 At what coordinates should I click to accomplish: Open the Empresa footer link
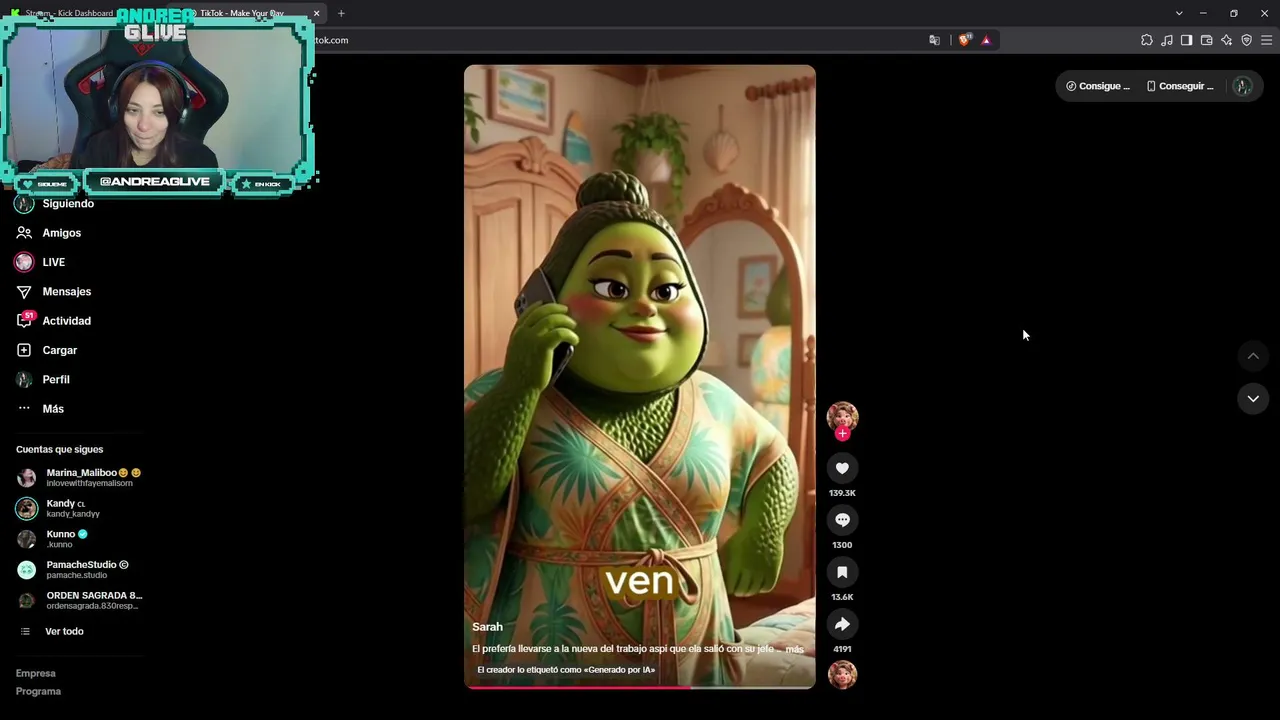click(36, 673)
